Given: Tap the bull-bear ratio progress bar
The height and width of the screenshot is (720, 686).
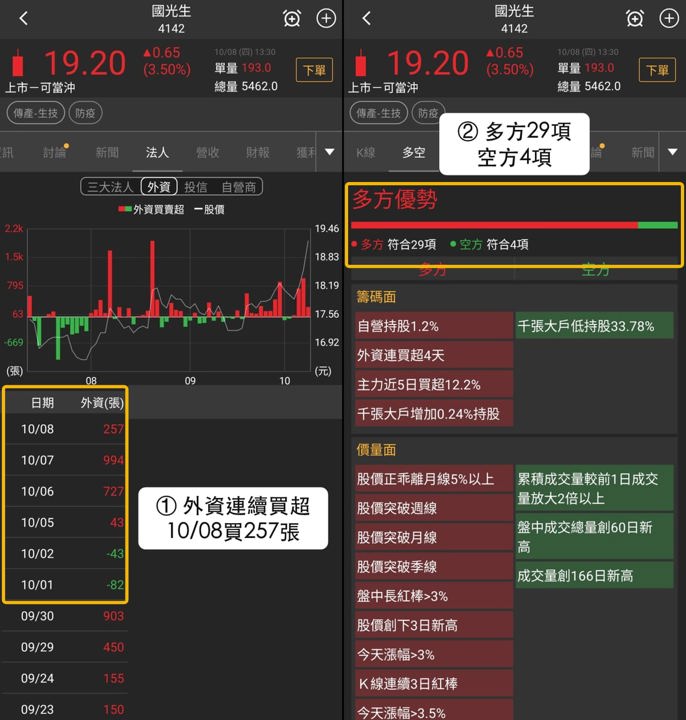Looking at the screenshot, I should (514, 225).
